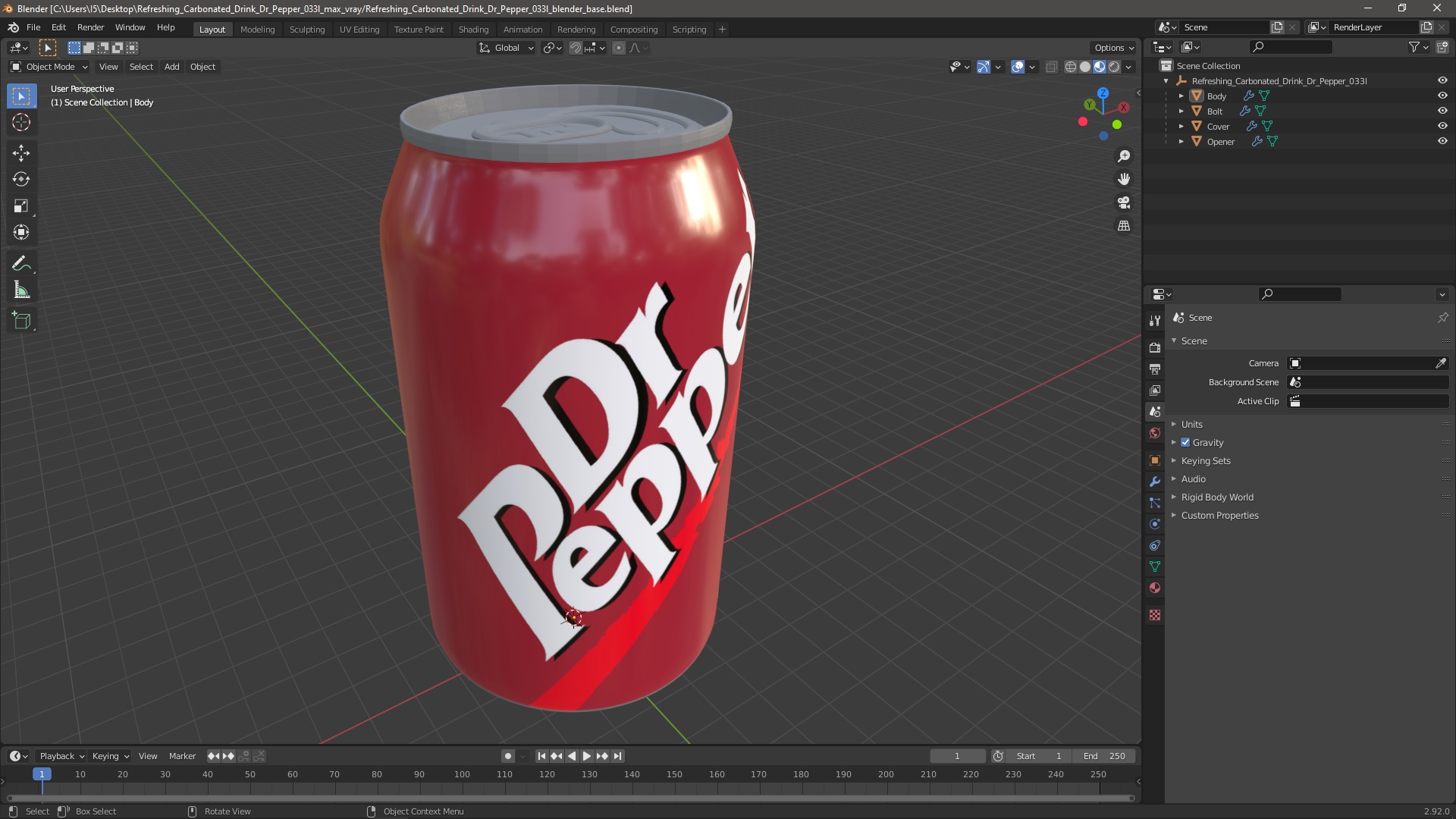Pick camera object with eyedropper

pos(1441,363)
